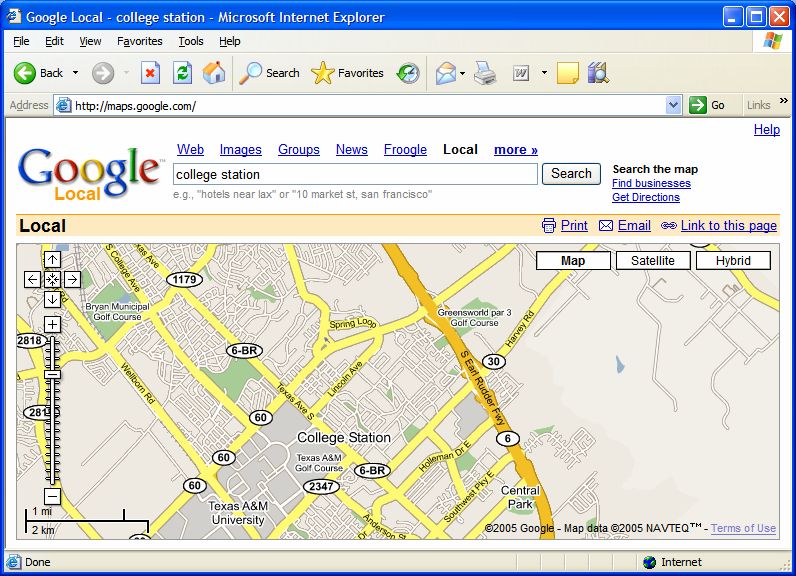Stop page loading with red X icon
This screenshot has width=796, height=576.
click(150, 73)
